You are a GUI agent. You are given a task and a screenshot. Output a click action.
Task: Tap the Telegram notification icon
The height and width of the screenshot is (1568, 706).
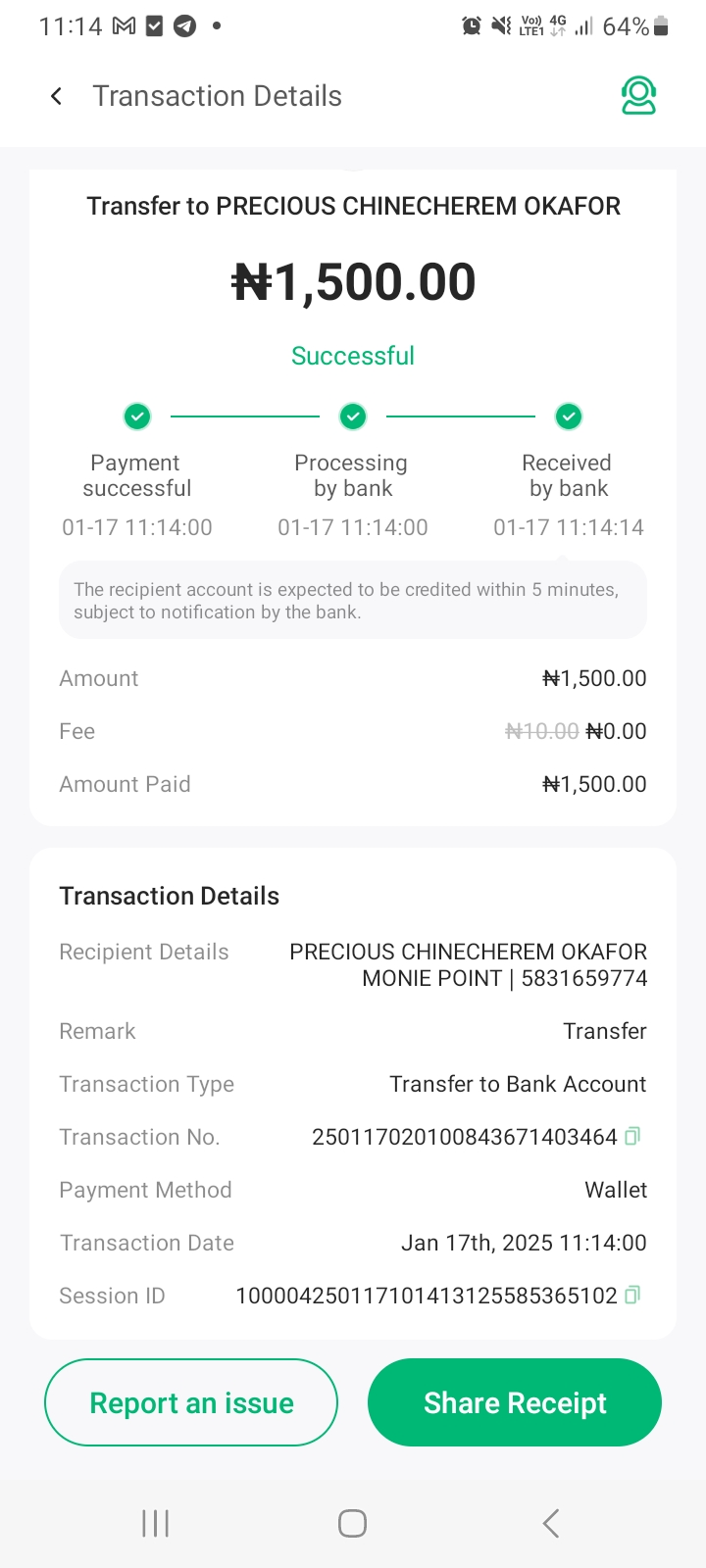pos(184,26)
